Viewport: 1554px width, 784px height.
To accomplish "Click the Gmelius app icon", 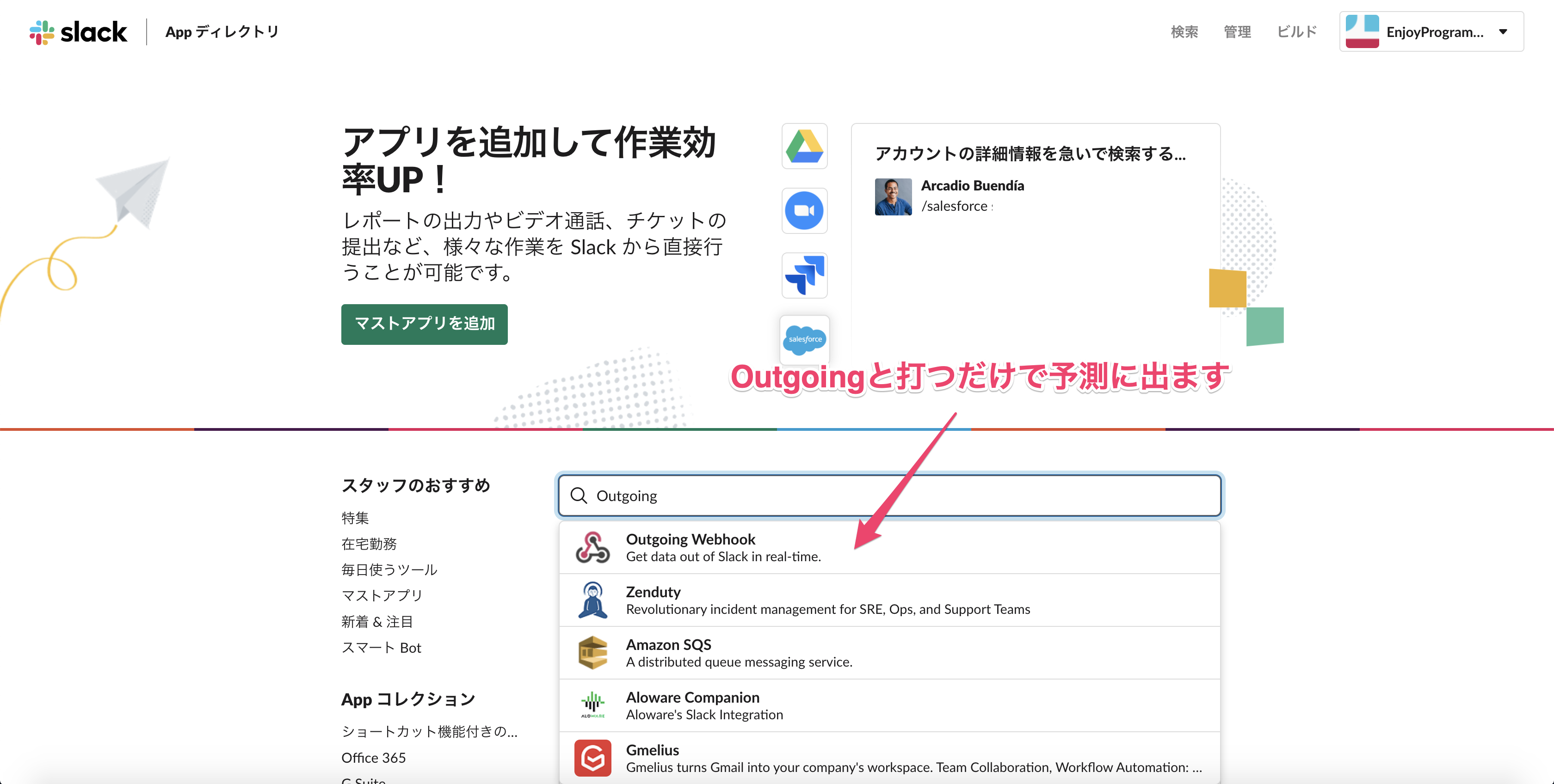I will coord(592,758).
